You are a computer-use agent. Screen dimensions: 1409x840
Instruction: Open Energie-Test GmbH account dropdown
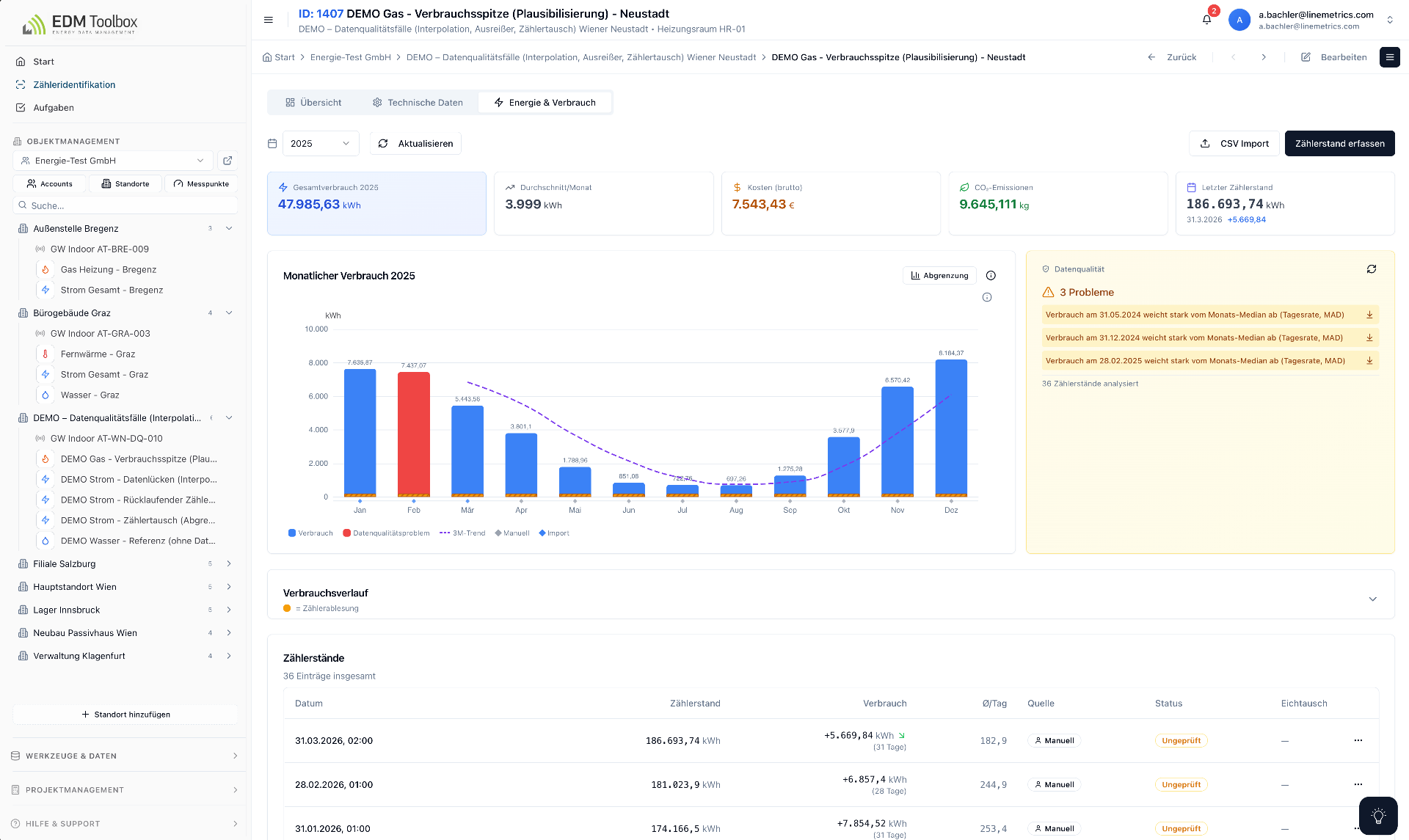pos(113,161)
